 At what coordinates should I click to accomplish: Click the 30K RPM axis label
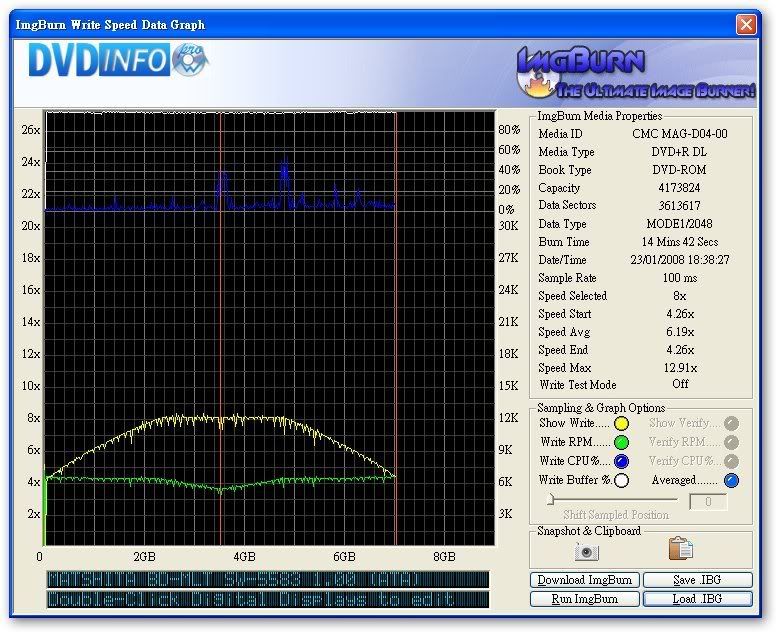508,226
